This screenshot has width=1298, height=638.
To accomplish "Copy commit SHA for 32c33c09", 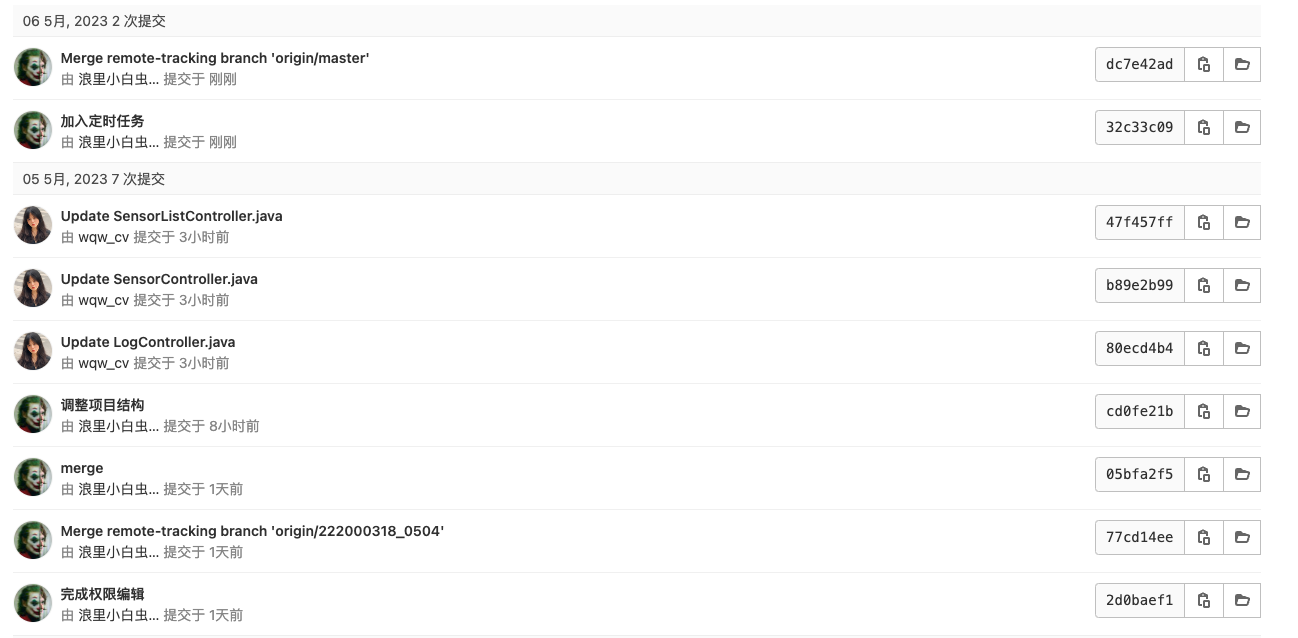I will (x=1204, y=127).
